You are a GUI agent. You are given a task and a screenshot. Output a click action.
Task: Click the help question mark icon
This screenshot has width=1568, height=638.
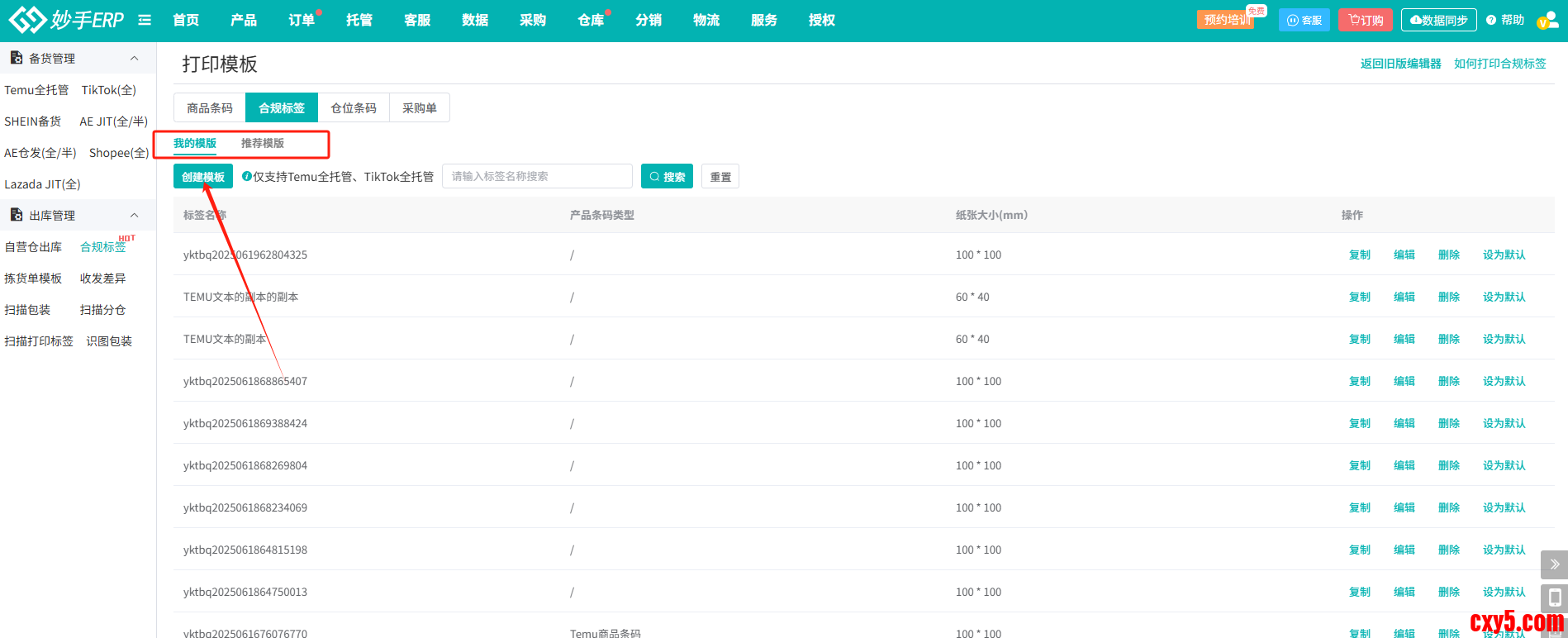pyautogui.click(x=1491, y=20)
